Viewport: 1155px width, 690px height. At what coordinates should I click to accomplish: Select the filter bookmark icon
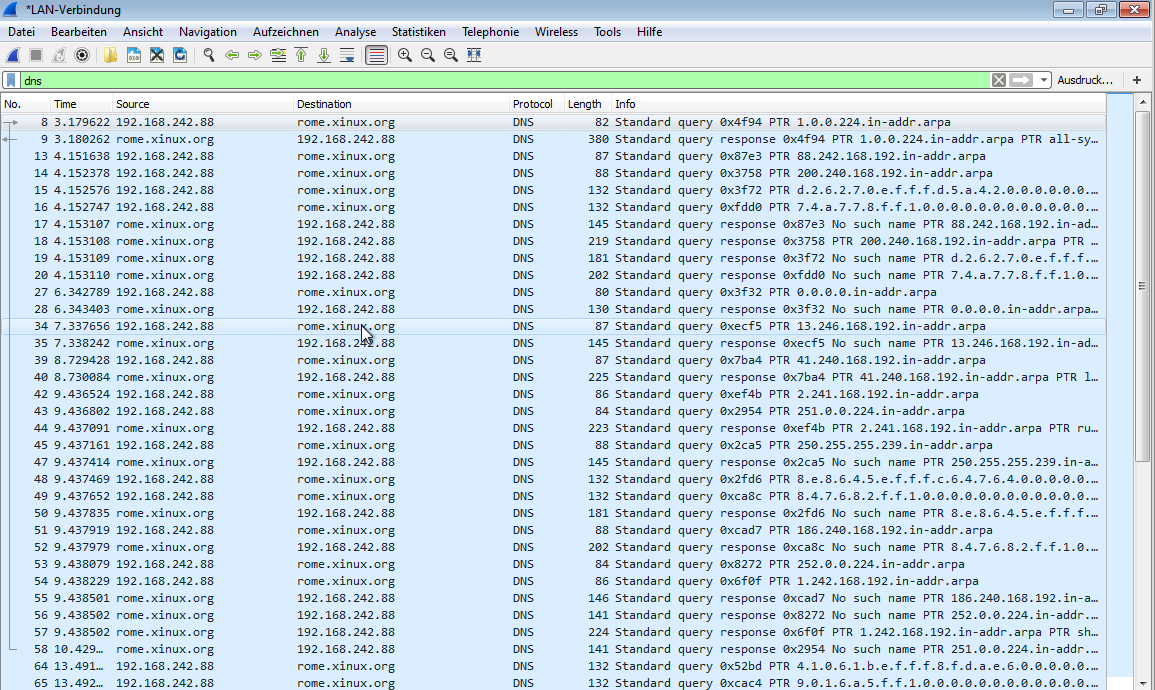(x=10, y=79)
